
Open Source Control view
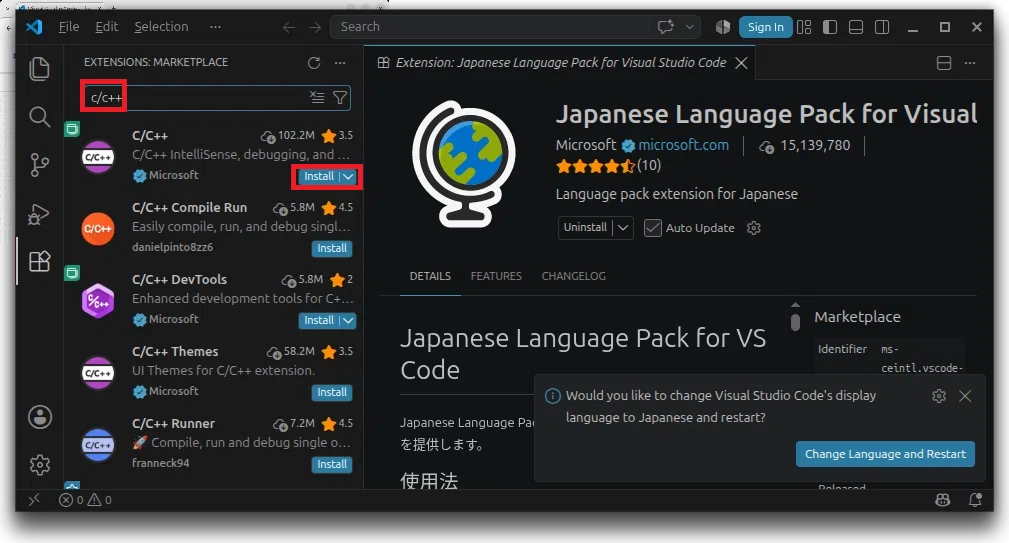[x=39, y=165]
